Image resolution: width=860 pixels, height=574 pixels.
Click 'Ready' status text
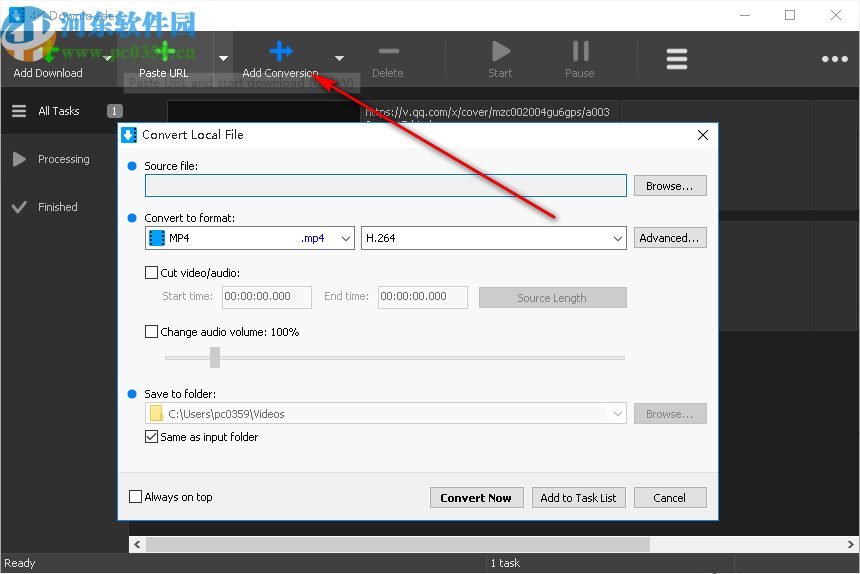click(20, 563)
